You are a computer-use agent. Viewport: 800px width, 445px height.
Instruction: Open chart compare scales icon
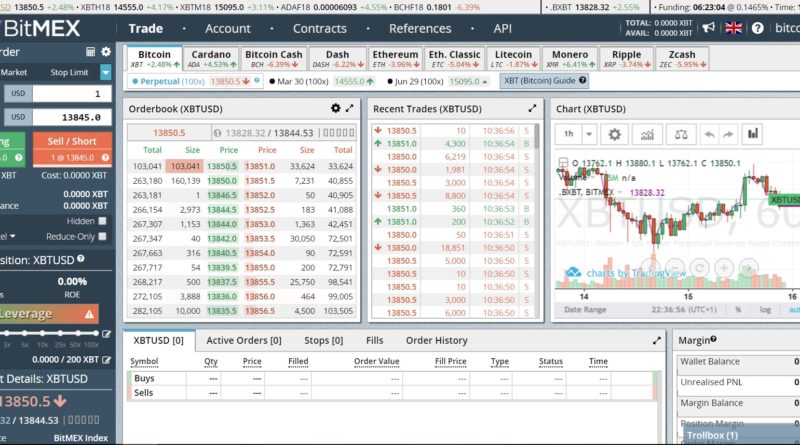[x=681, y=134]
